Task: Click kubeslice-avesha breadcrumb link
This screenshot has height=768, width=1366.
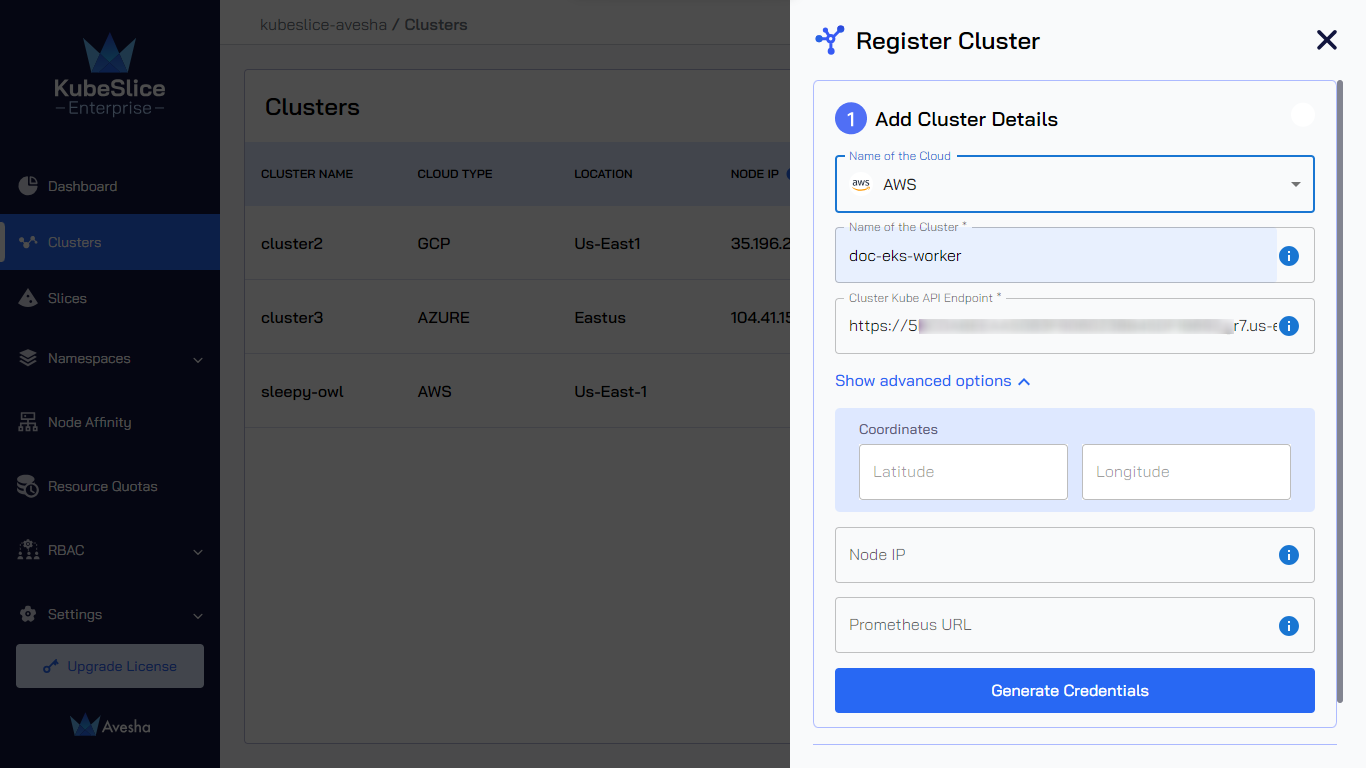Action: tap(323, 24)
